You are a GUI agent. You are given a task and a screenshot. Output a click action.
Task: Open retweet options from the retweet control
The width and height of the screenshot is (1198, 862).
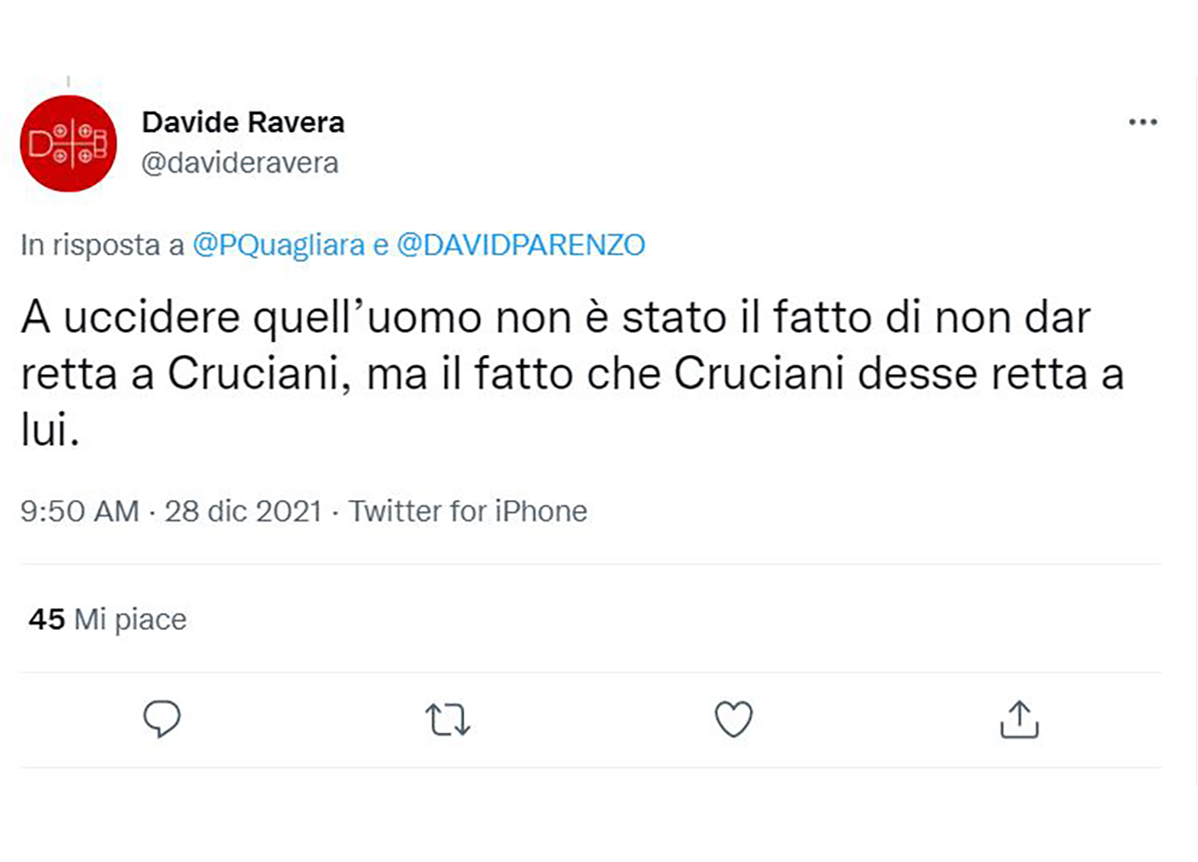click(448, 719)
